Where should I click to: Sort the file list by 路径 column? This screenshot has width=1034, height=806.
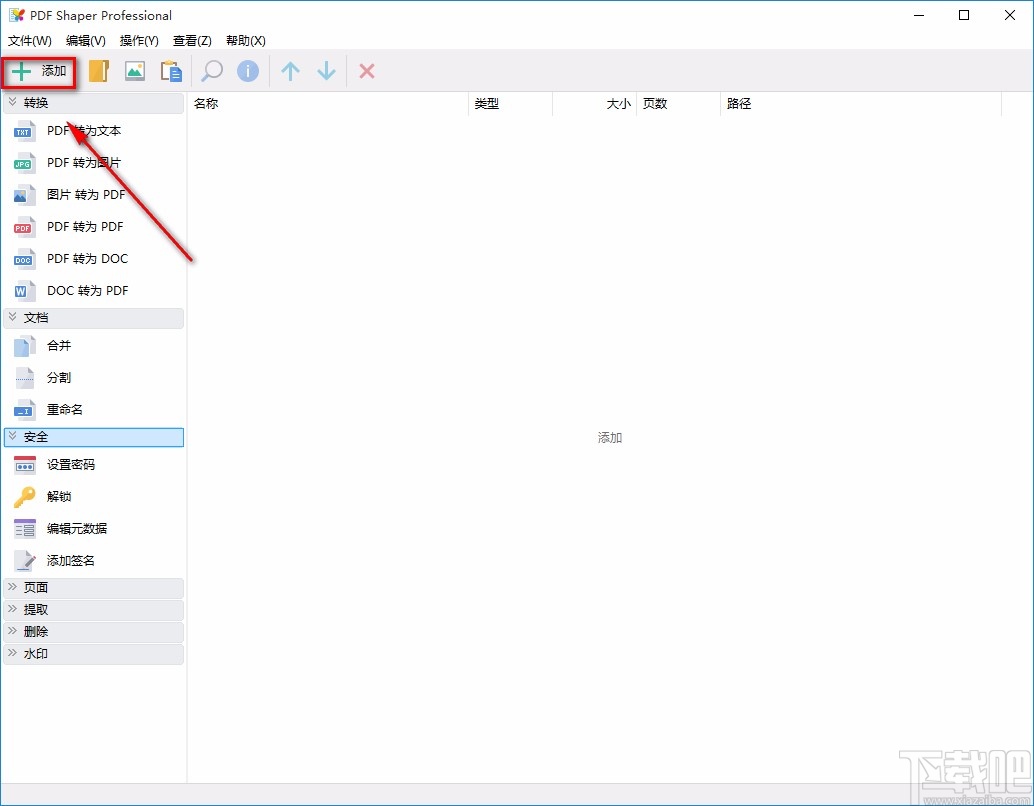tap(861, 104)
